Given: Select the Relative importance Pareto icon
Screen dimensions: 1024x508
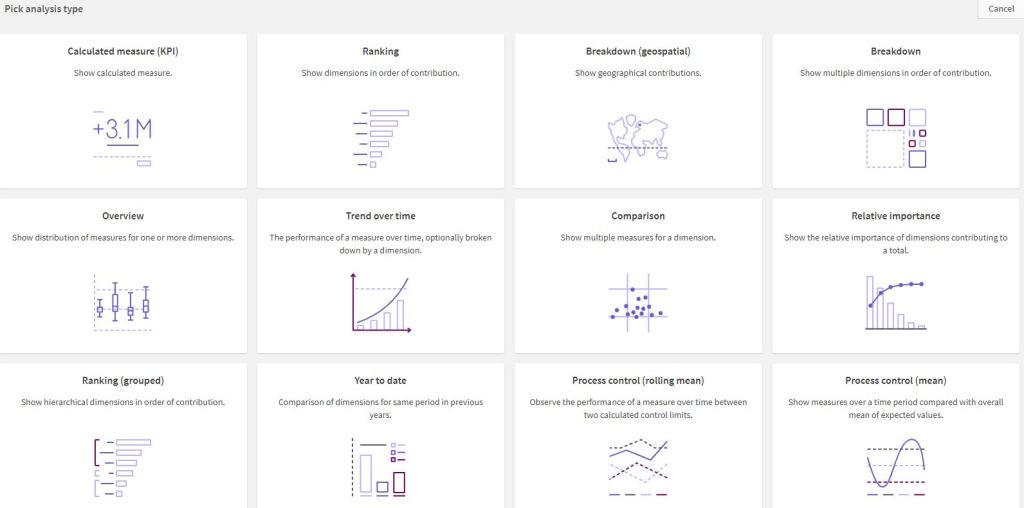Looking at the screenshot, I should click(895, 303).
